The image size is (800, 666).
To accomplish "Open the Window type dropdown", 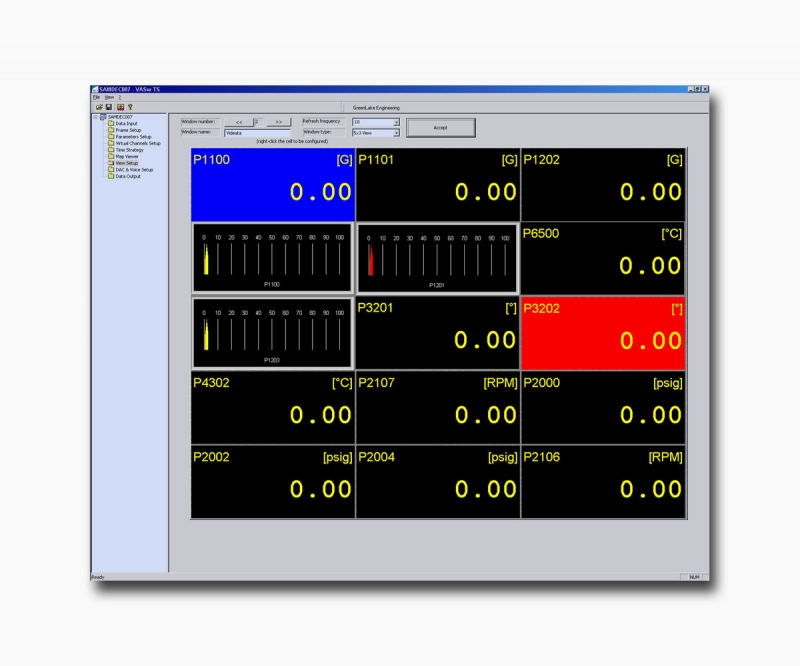I will 396,132.
